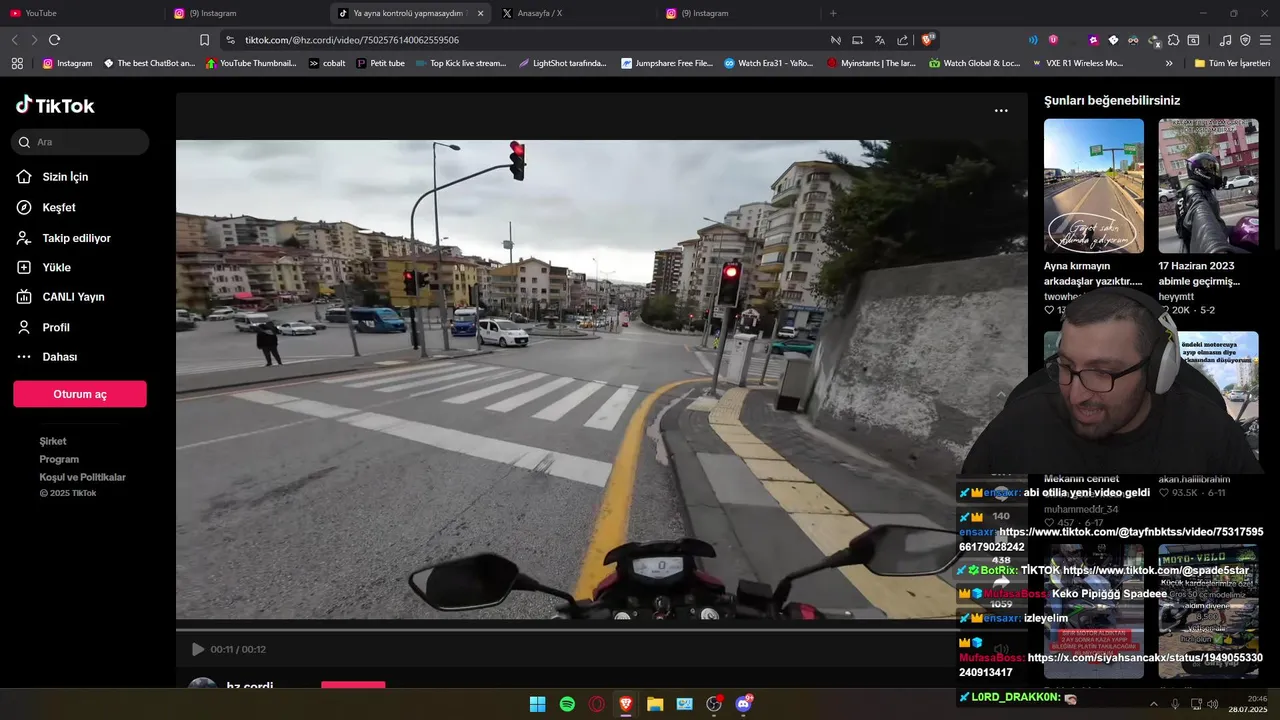Open the extensions puzzle icon
Image resolution: width=1280 pixels, height=720 pixels.
(x=1173, y=40)
